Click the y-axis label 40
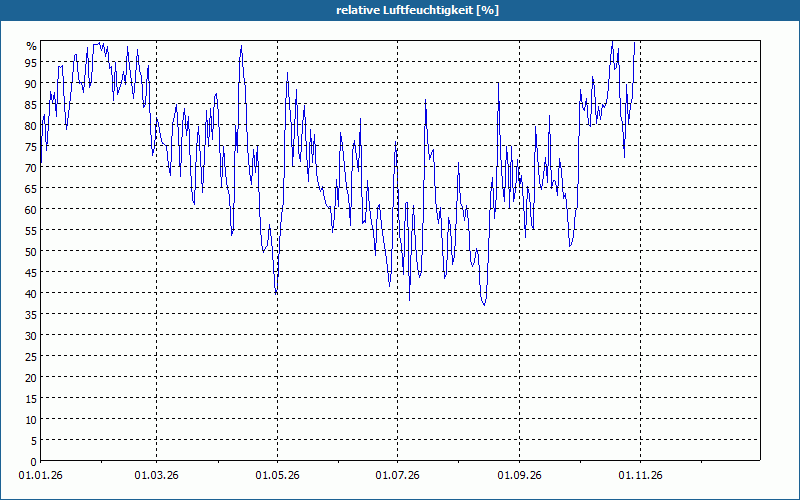 pyautogui.click(x=31, y=293)
